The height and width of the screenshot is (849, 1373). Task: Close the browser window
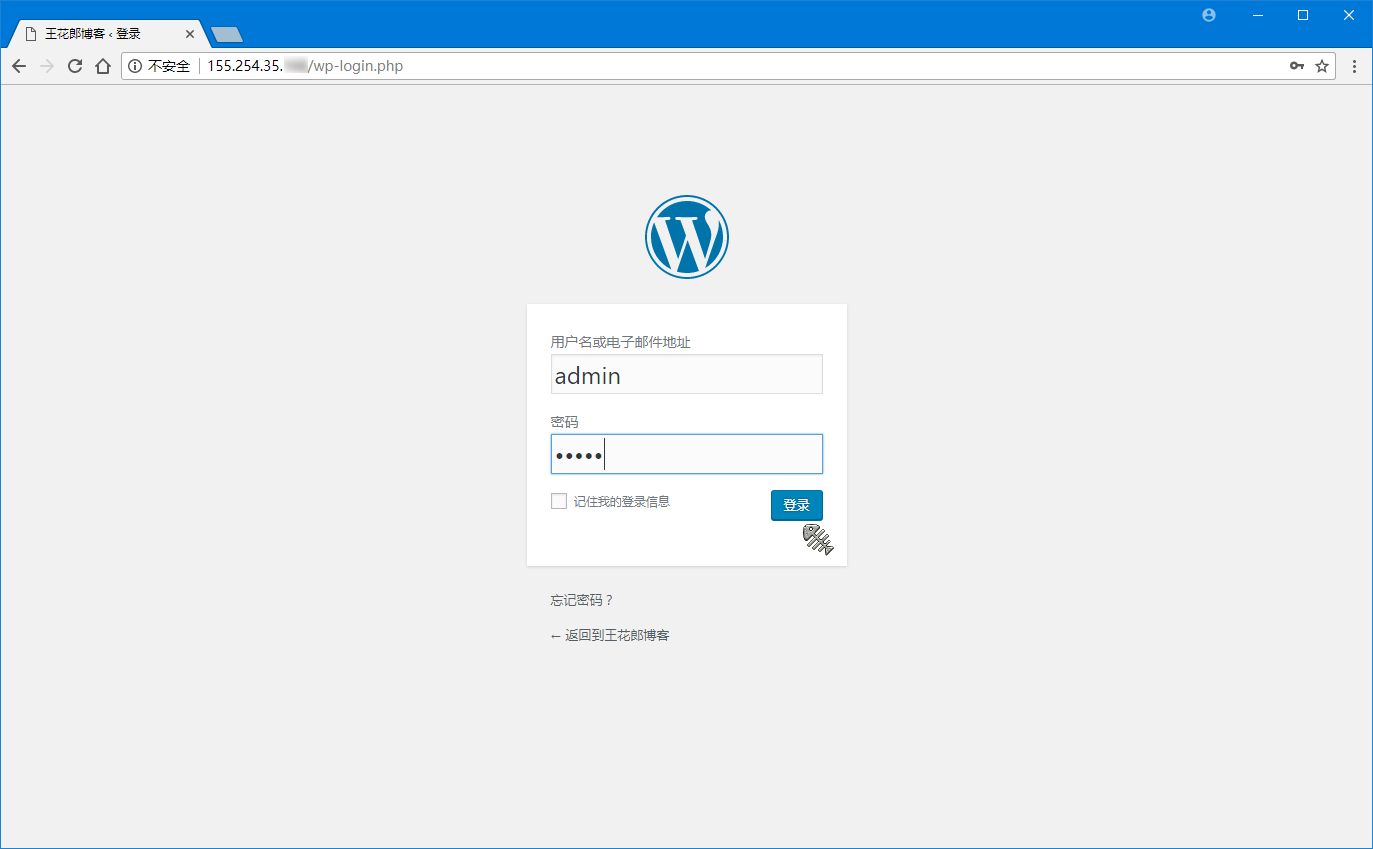click(x=1349, y=15)
